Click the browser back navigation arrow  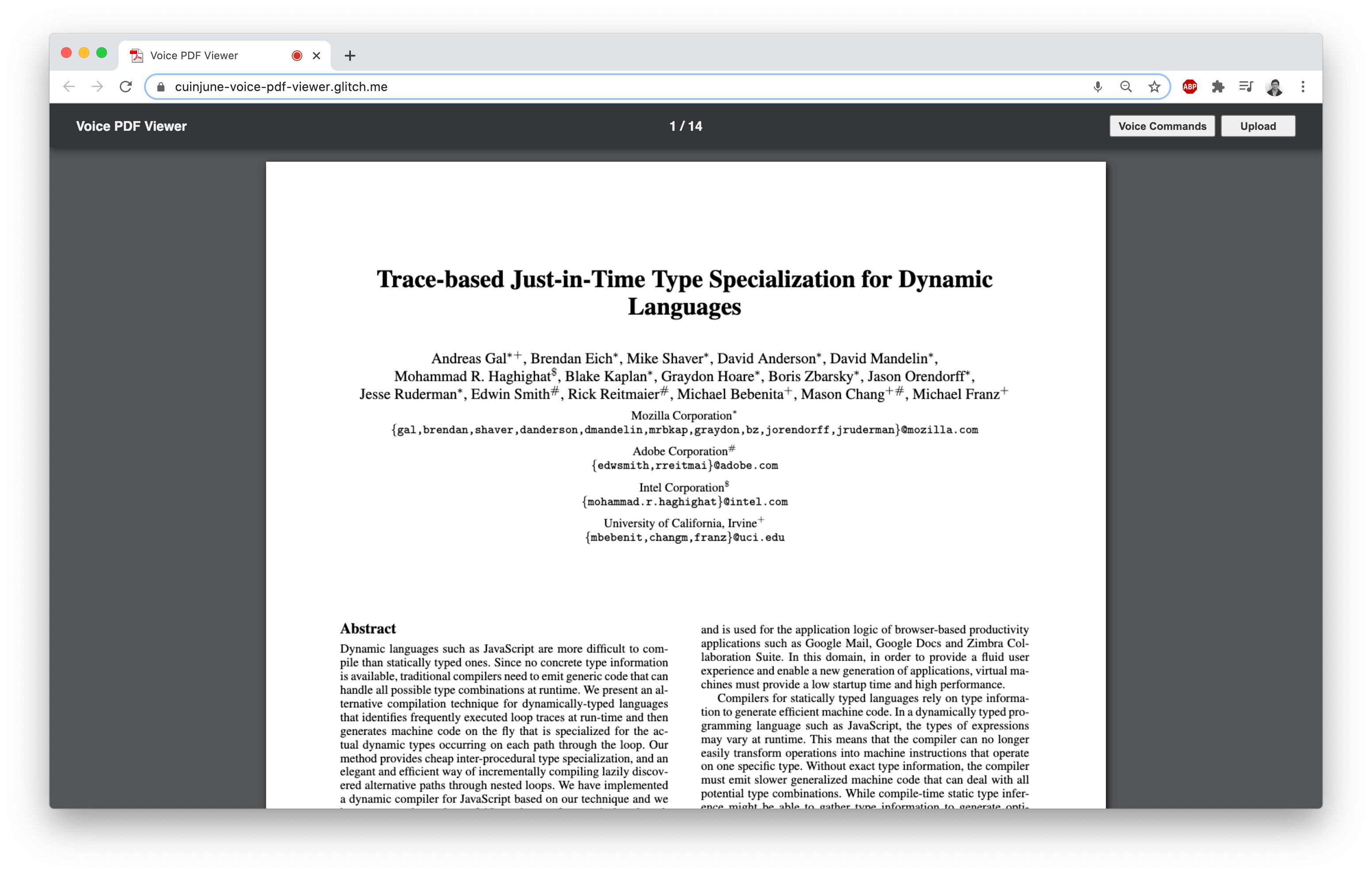tap(68, 86)
